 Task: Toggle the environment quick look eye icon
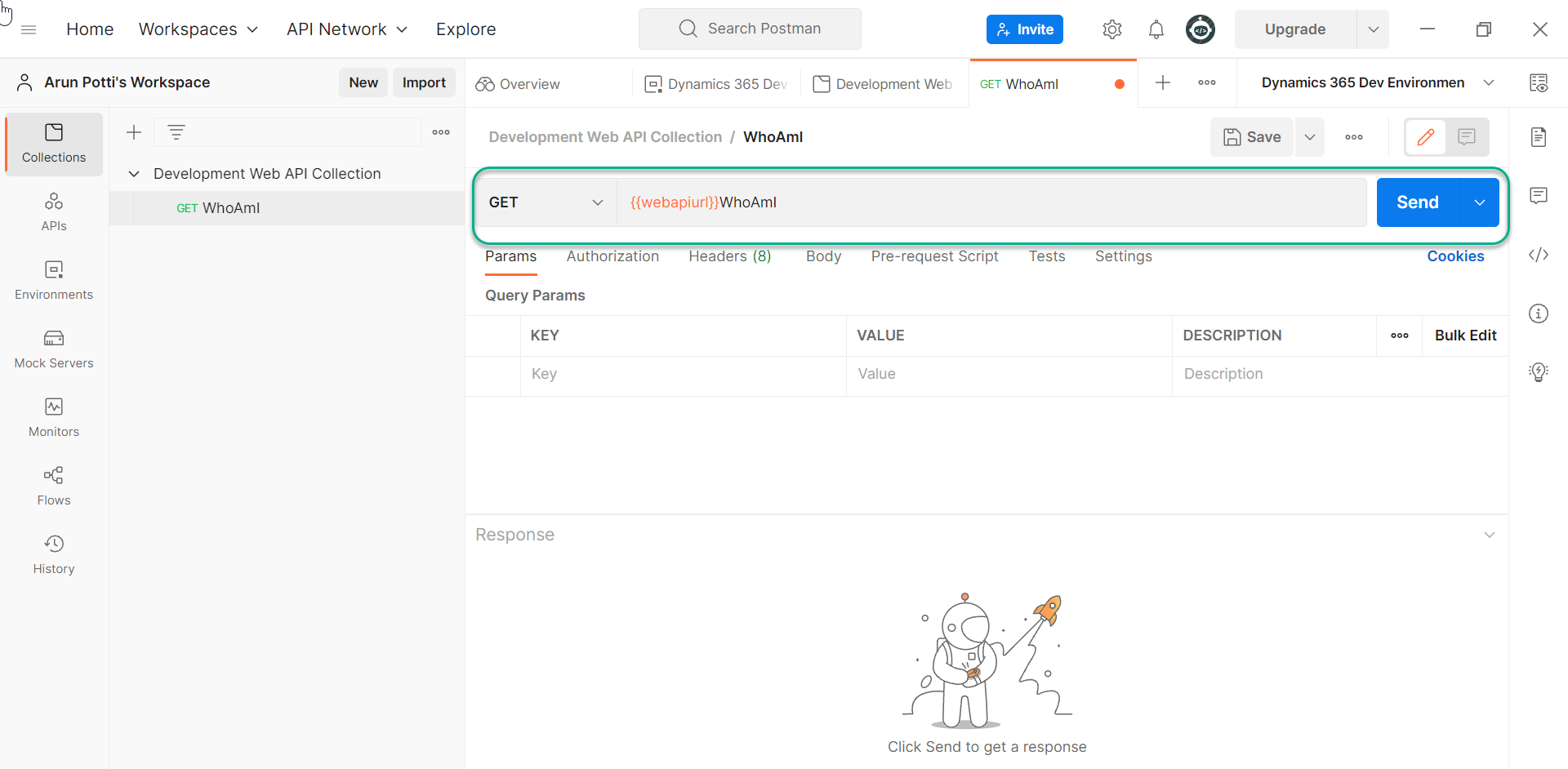pyautogui.click(x=1539, y=82)
